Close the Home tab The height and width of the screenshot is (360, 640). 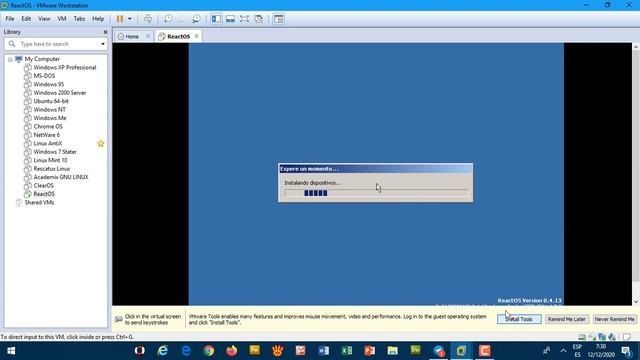click(x=148, y=36)
